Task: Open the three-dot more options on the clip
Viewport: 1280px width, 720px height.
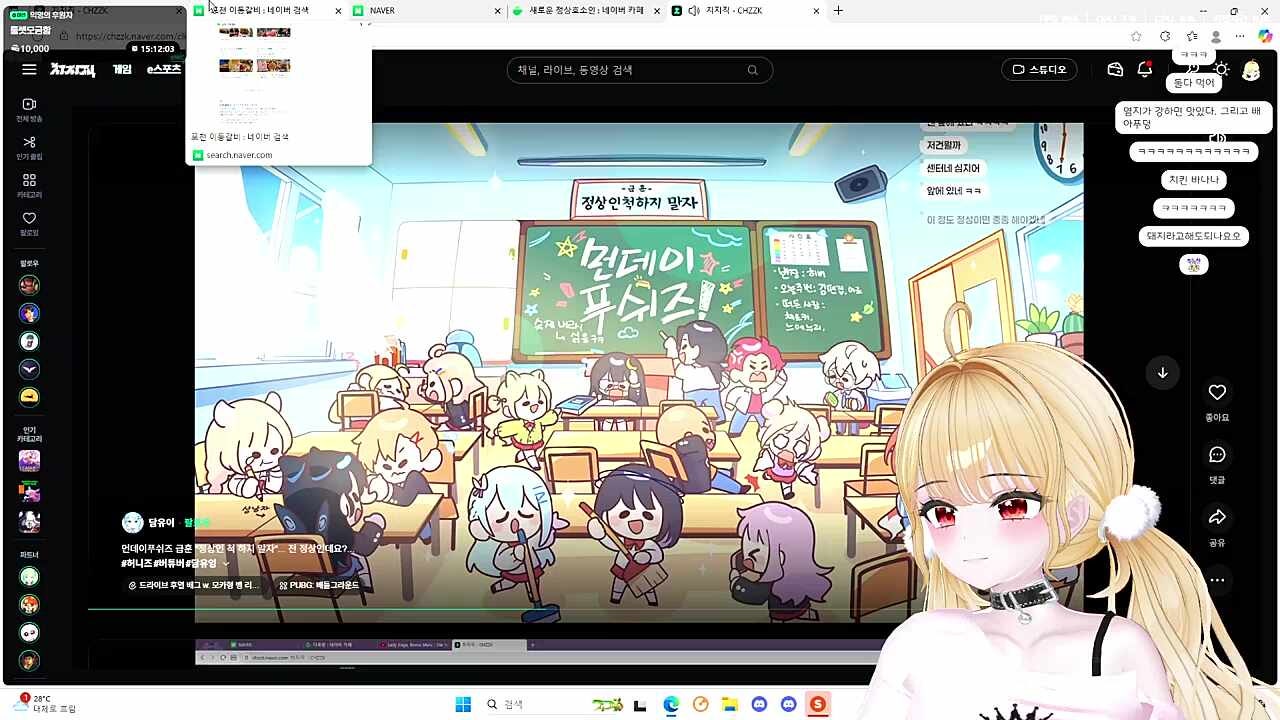Action: pos(1217,580)
